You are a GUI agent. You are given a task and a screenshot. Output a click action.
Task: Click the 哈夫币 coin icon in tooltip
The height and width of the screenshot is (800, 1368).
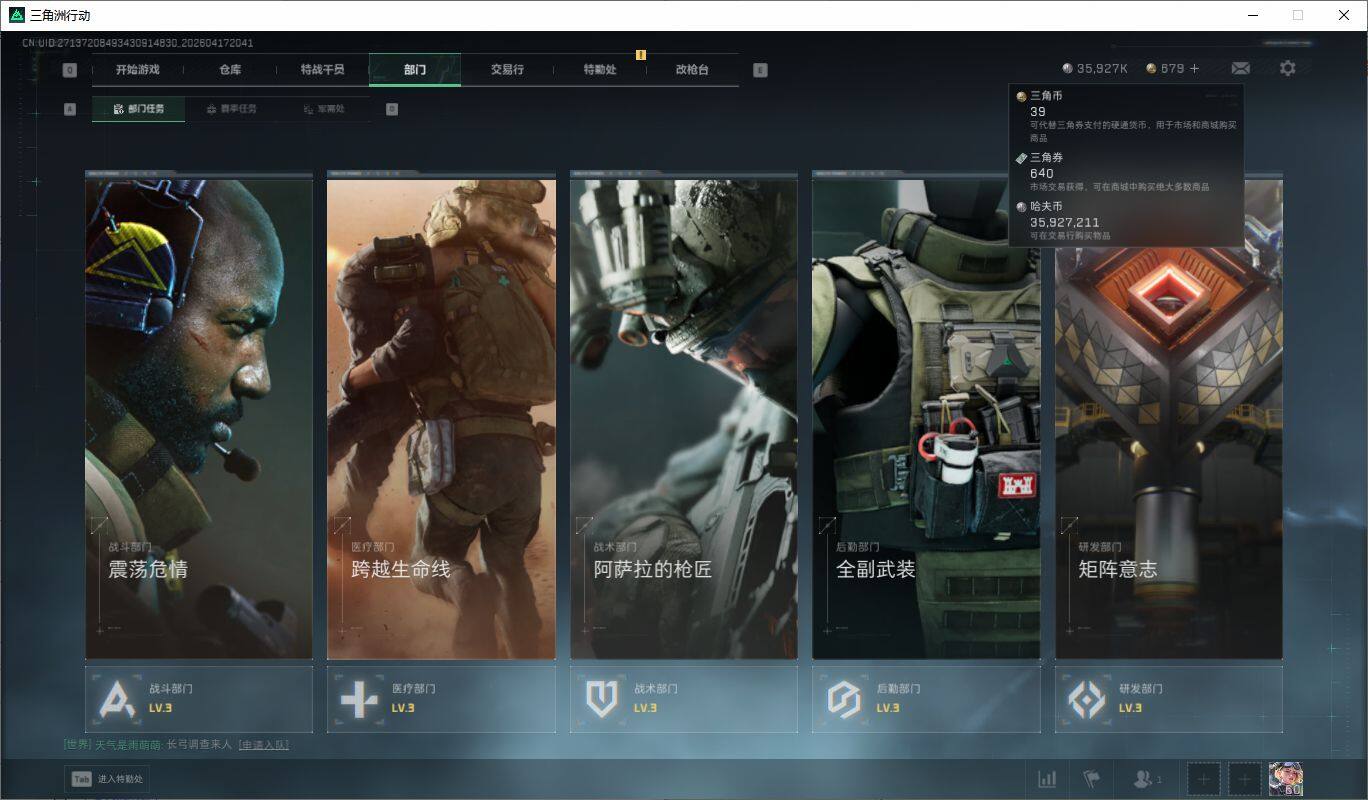(x=1021, y=207)
